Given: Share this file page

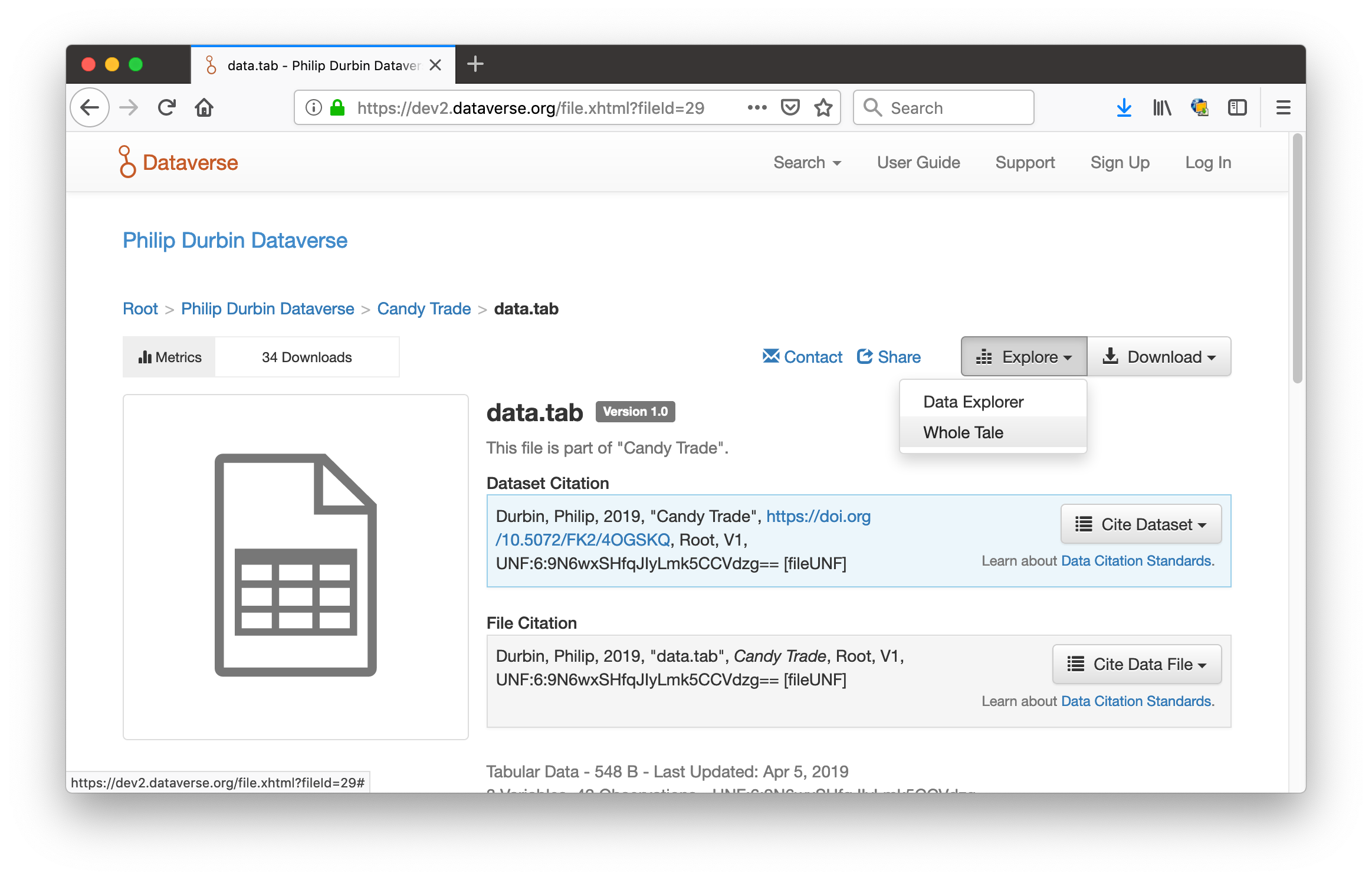Looking at the screenshot, I should pyautogui.click(x=889, y=357).
